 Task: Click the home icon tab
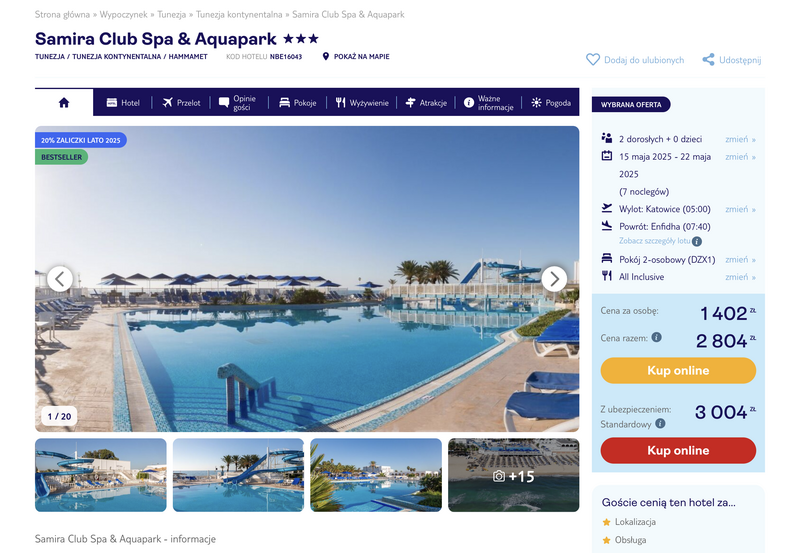coord(64,103)
